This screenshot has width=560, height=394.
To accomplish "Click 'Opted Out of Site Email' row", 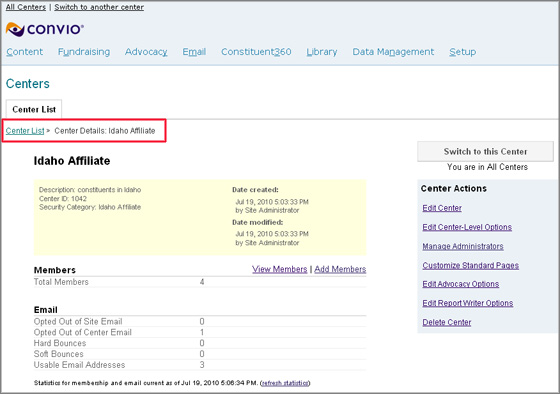I will coord(200,321).
